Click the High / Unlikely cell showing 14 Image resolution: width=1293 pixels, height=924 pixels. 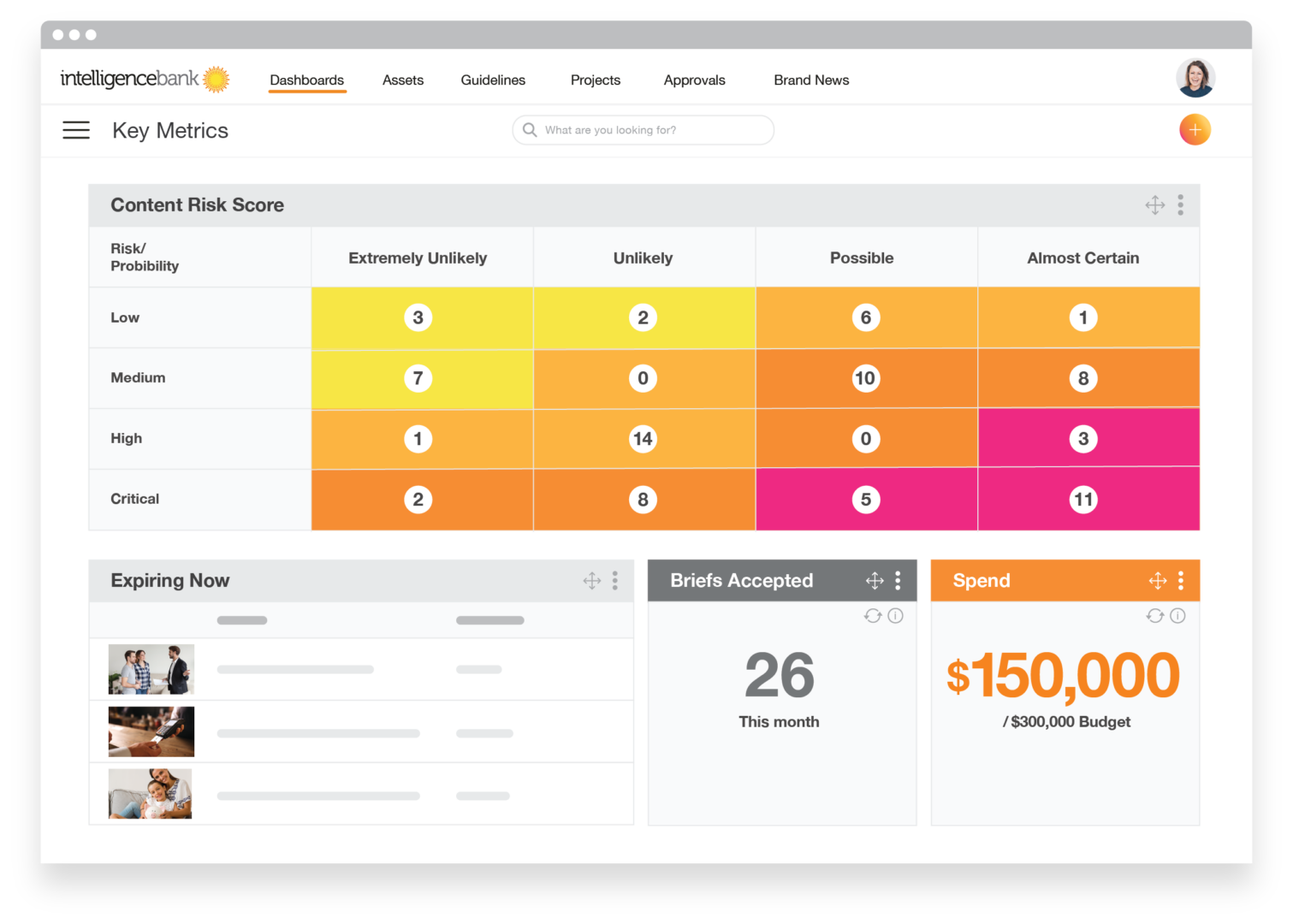644,439
